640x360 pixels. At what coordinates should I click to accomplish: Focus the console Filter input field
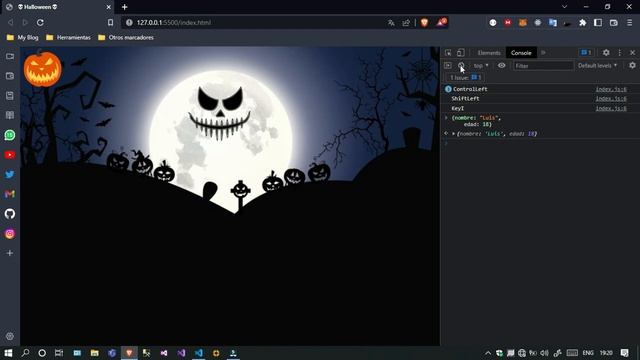point(543,65)
